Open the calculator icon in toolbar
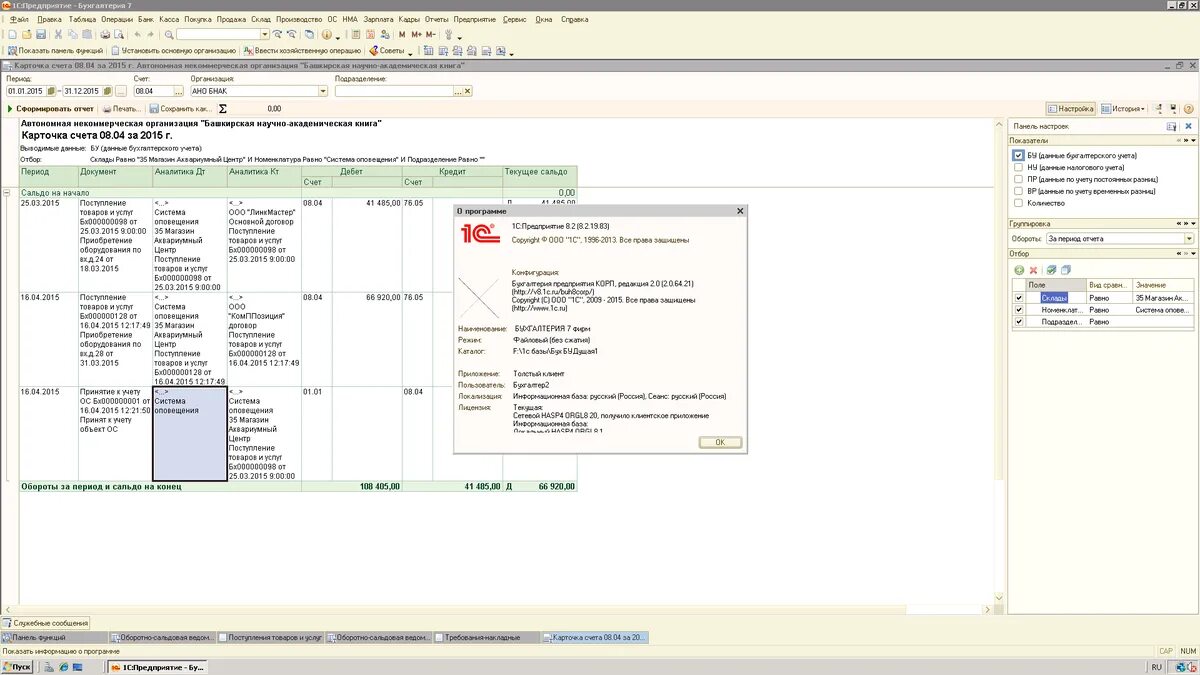 [x=355, y=34]
